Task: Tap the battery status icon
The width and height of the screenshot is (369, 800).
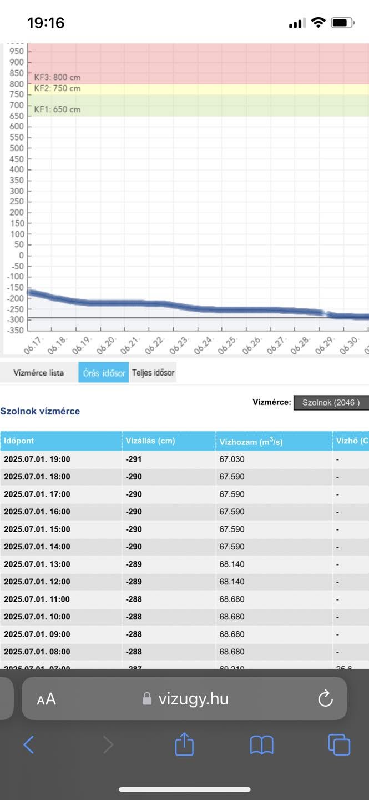Action: point(342,22)
